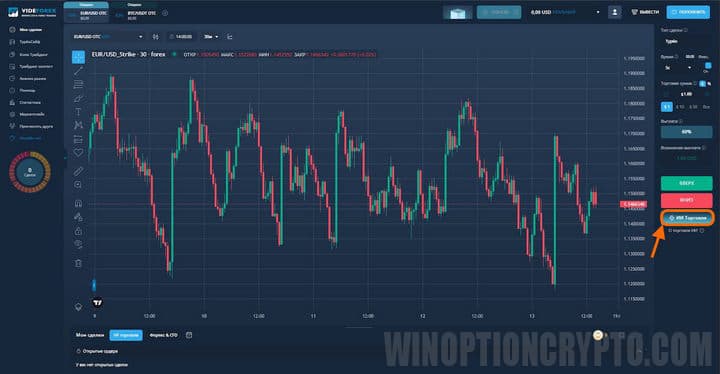
Task: Click the object tree icon below toolbar
Action: coord(79,306)
